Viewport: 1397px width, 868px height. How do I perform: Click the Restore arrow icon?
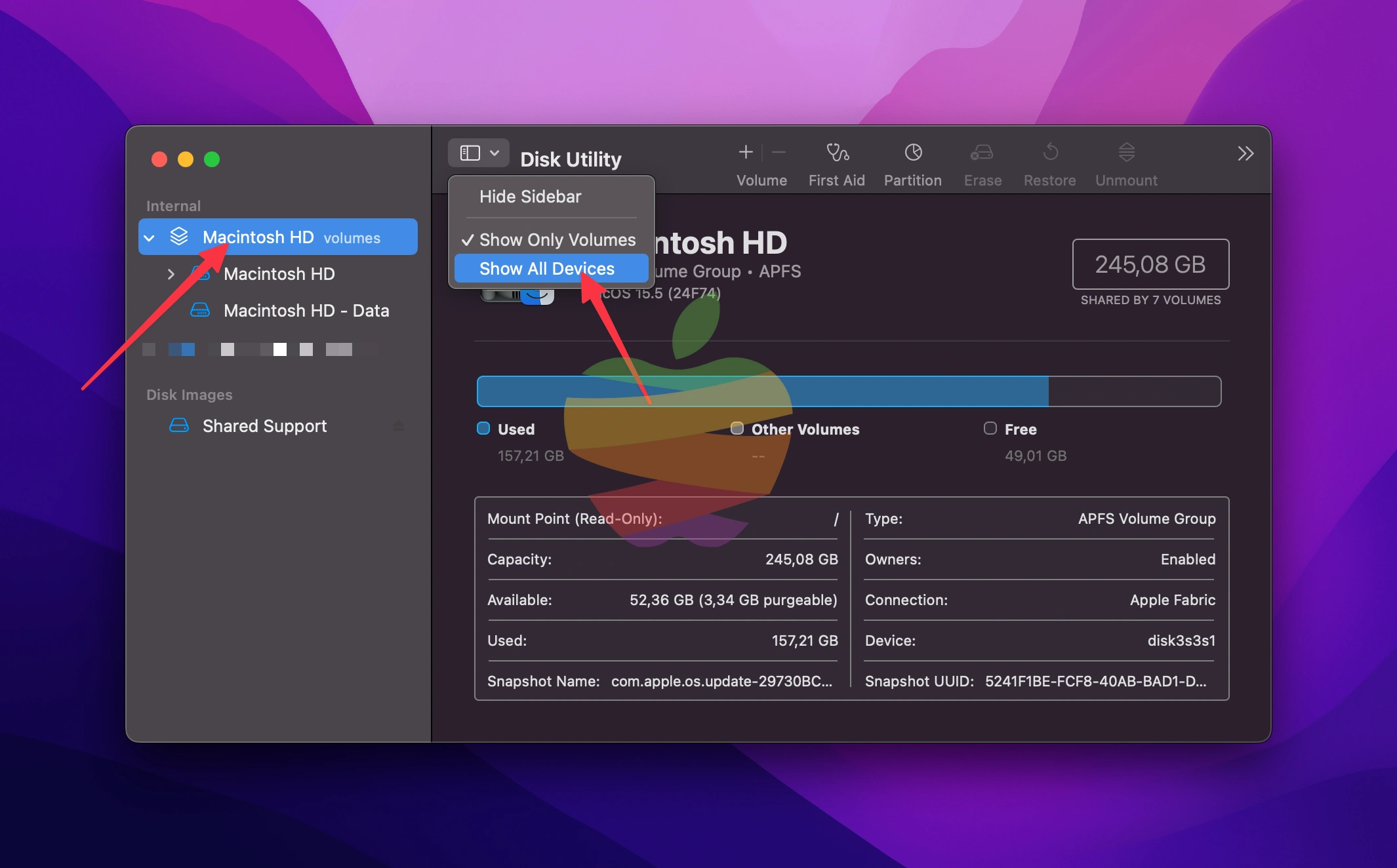click(1050, 152)
